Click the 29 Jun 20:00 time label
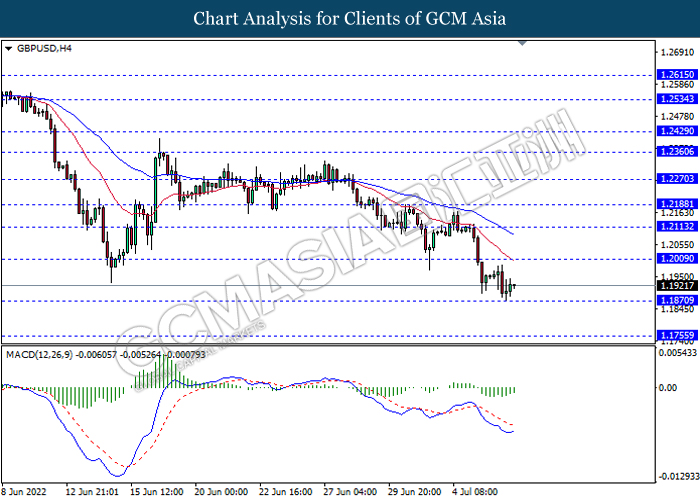 click(x=415, y=492)
